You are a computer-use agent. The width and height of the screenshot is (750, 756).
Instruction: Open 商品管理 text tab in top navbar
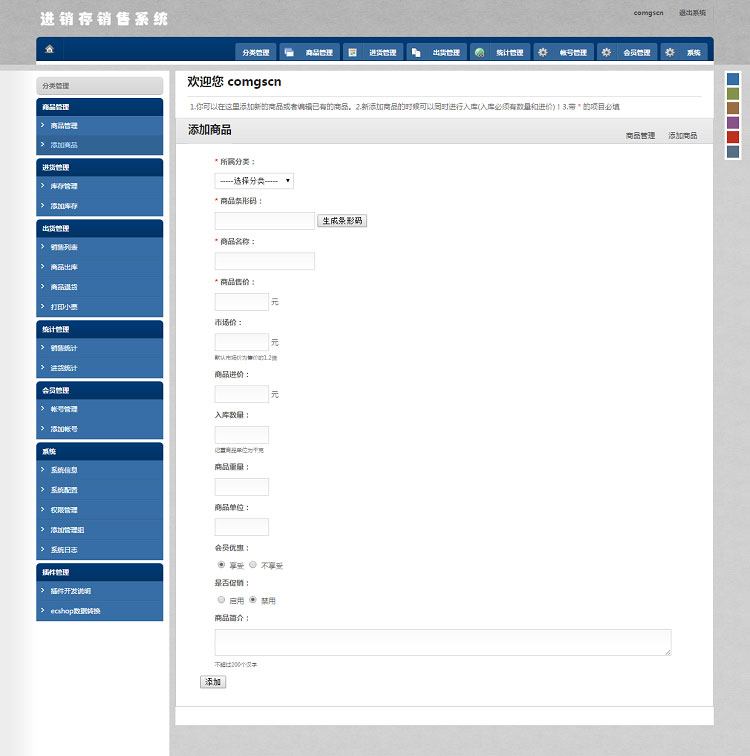[319, 53]
